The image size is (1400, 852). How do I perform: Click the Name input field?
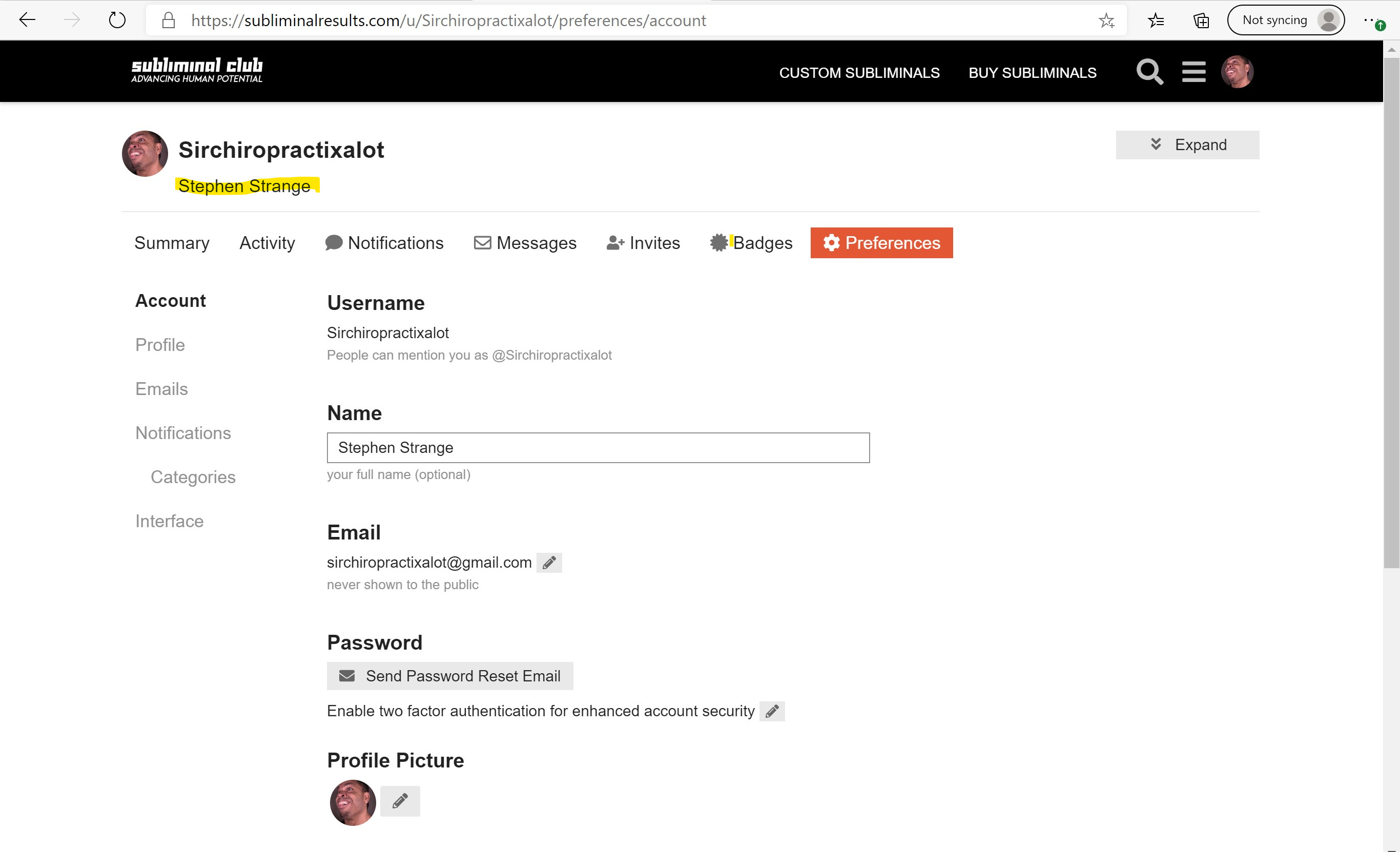point(599,448)
